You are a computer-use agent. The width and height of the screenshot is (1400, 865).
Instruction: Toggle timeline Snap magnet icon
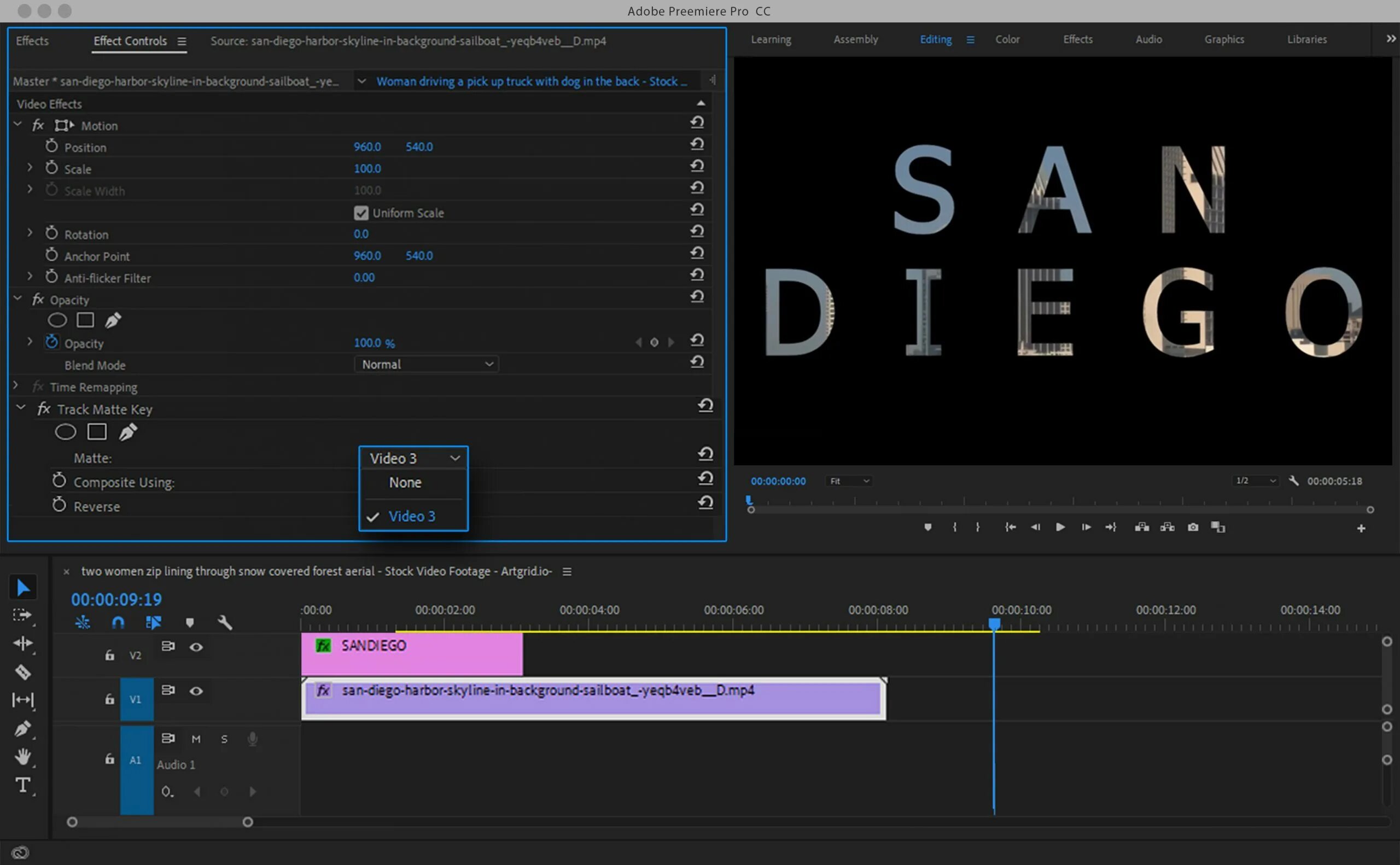coord(118,622)
